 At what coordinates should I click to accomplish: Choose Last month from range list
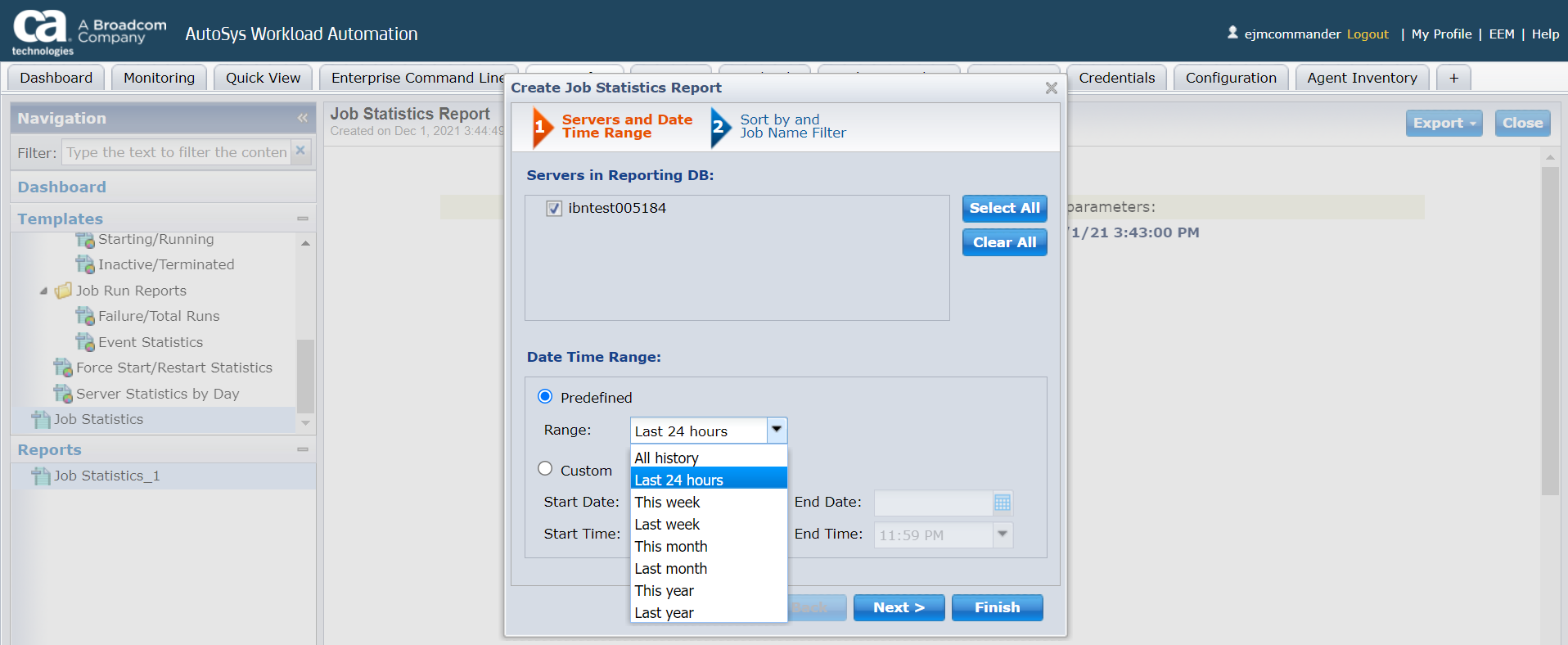tap(709, 568)
